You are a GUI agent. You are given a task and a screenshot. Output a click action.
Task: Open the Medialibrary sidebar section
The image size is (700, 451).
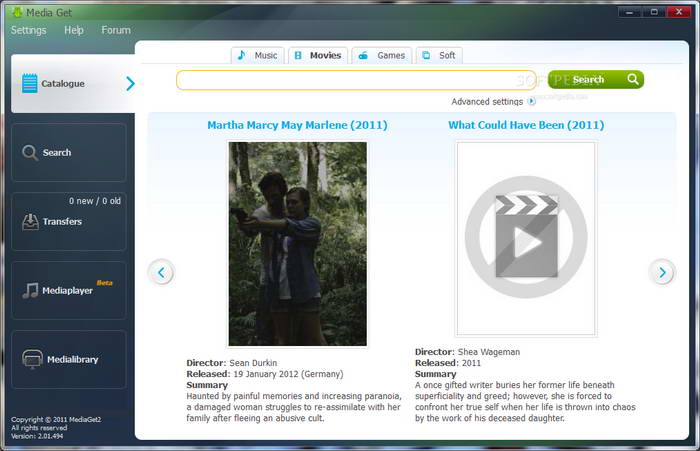coord(69,359)
